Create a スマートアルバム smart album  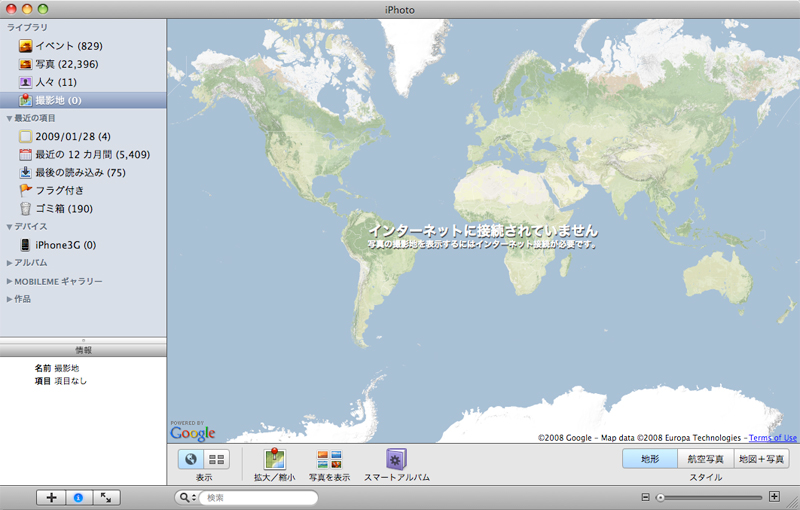click(396, 459)
